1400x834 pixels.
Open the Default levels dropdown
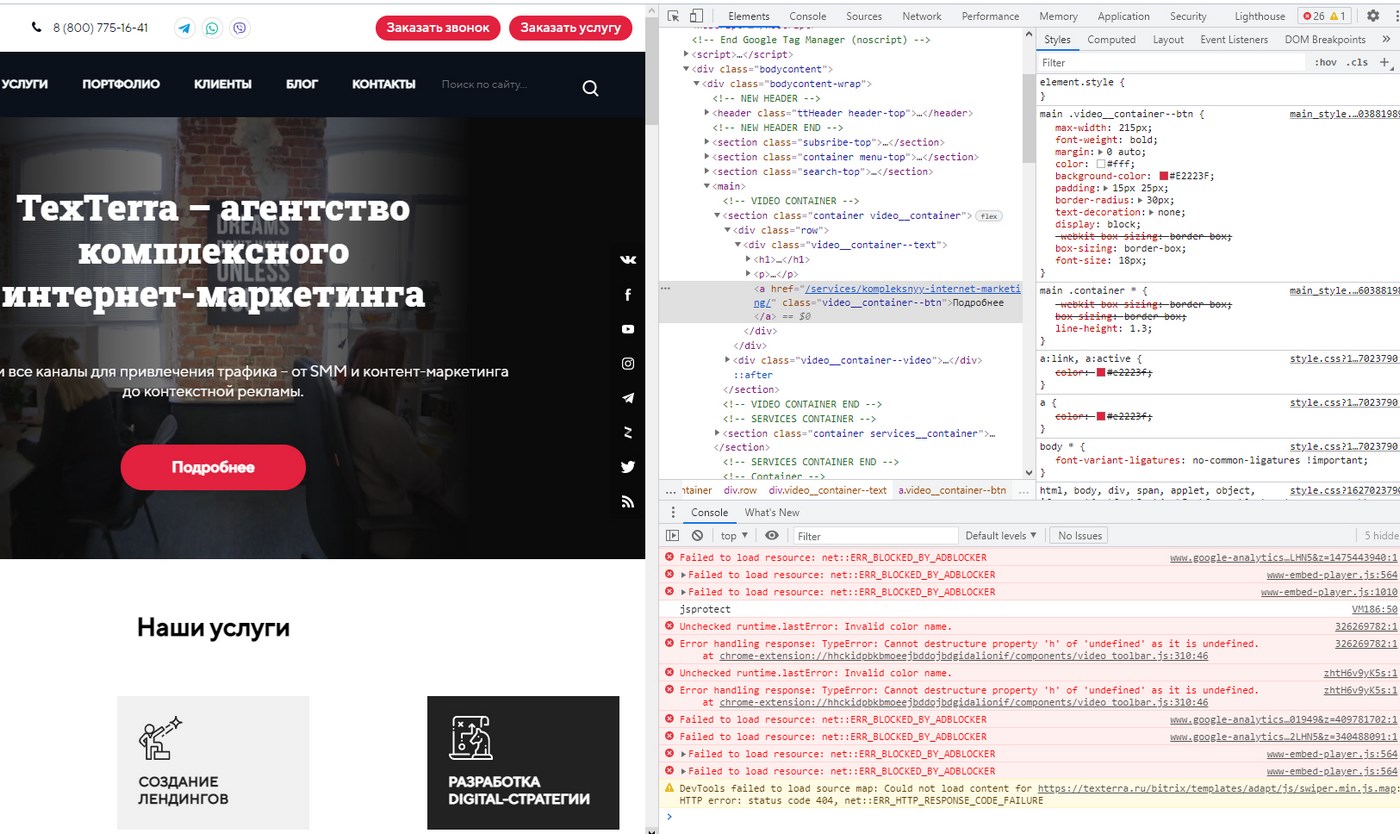[x=1001, y=536]
